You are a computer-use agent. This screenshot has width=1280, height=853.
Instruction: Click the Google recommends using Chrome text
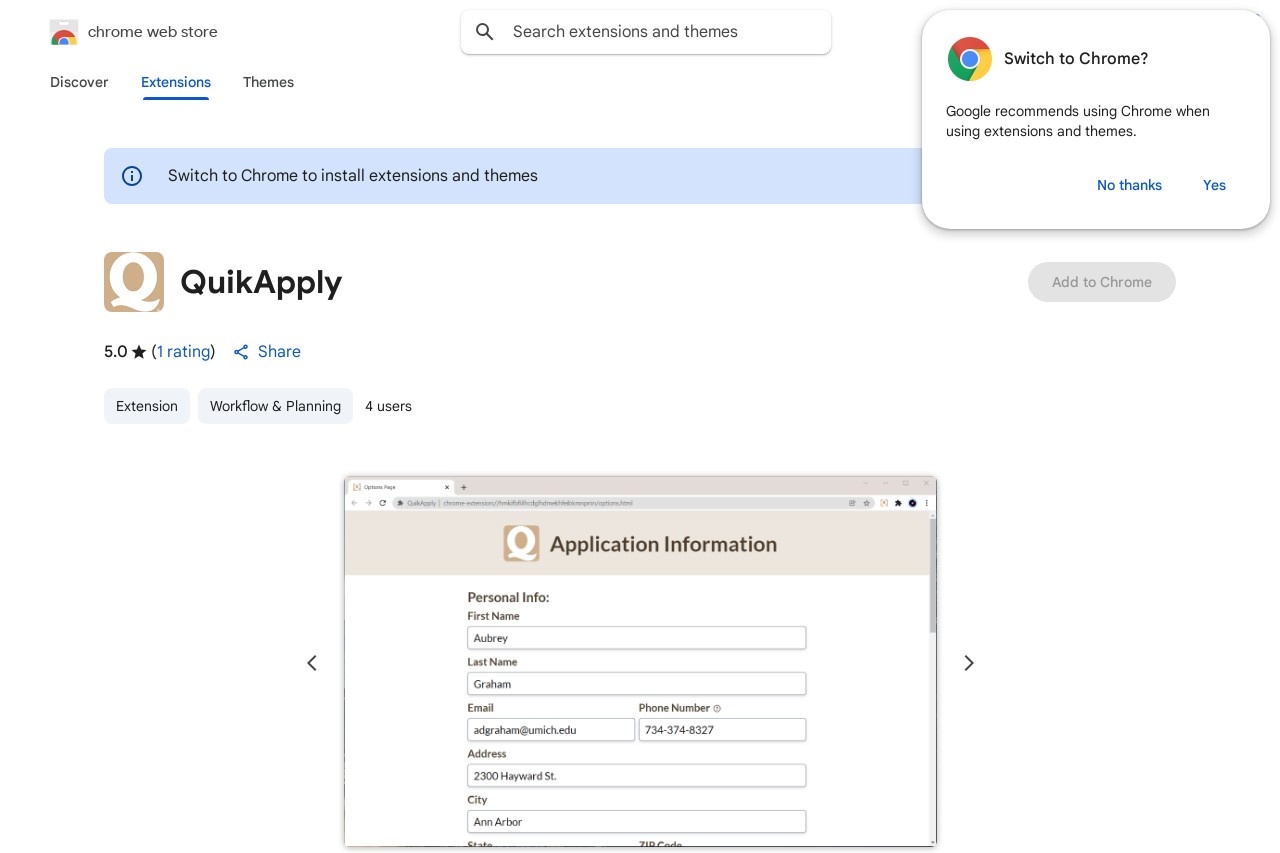coord(1078,121)
